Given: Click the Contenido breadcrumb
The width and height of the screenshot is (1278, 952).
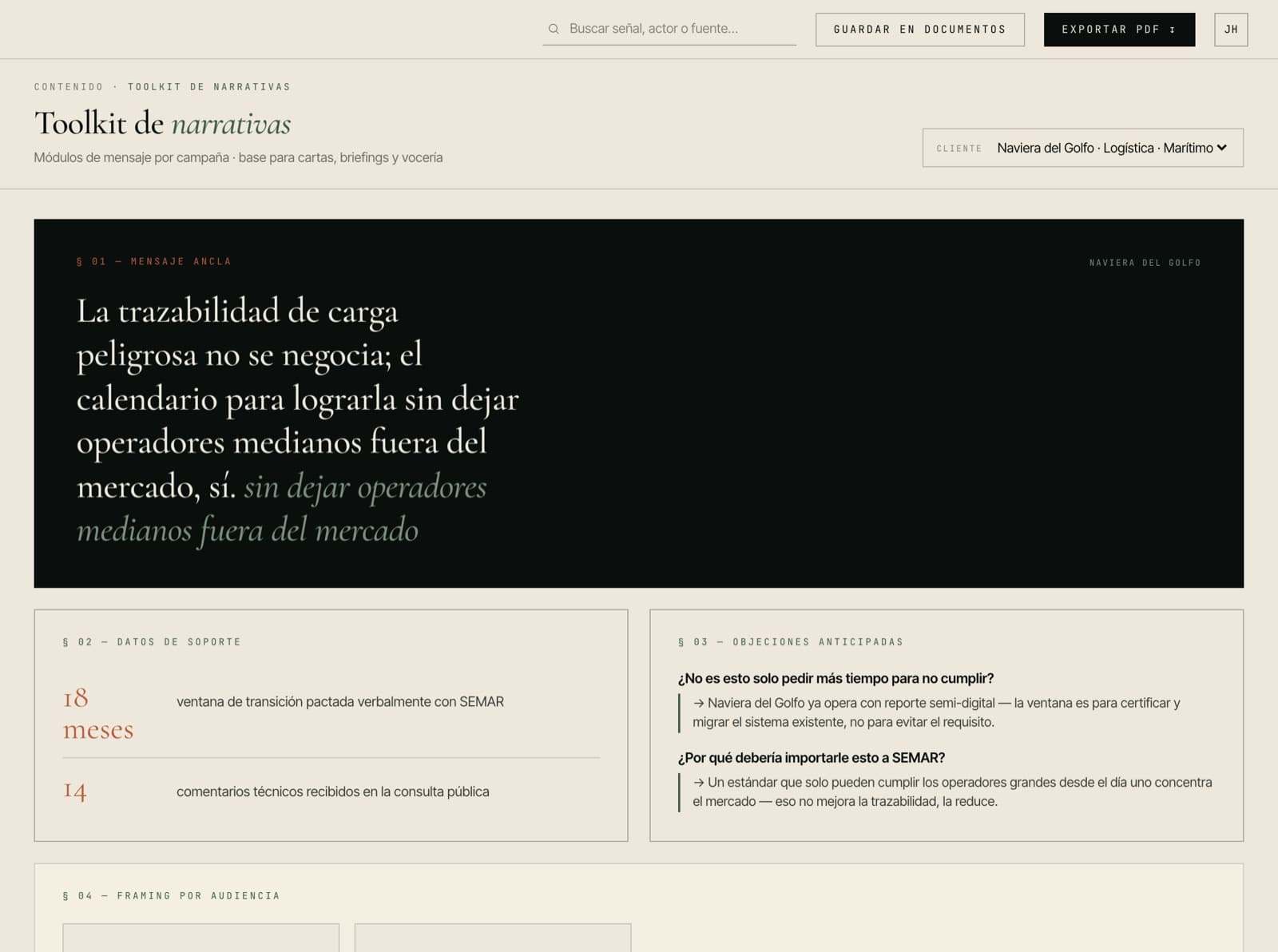Looking at the screenshot, I should (x=69, y=87).
